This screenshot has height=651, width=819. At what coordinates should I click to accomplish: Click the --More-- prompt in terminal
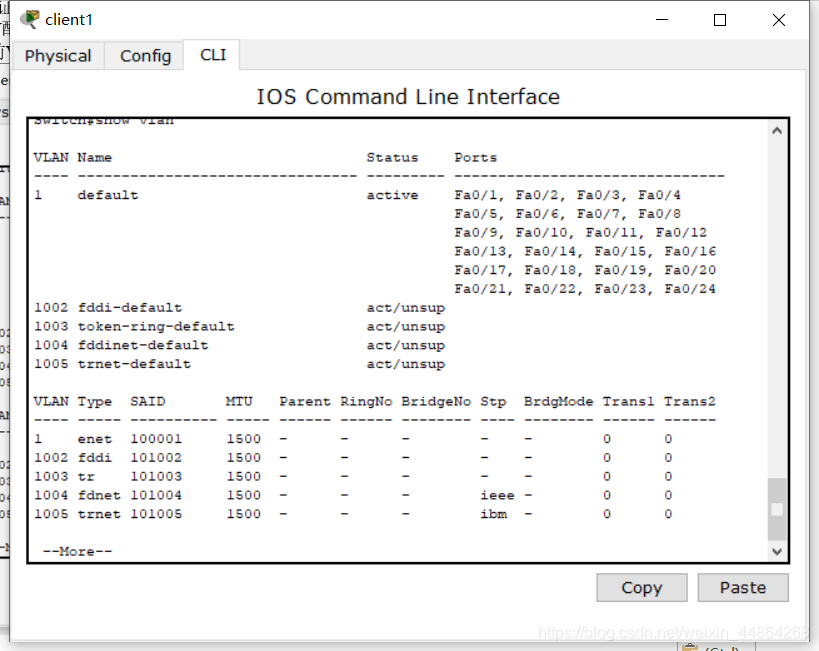point(77,551)
